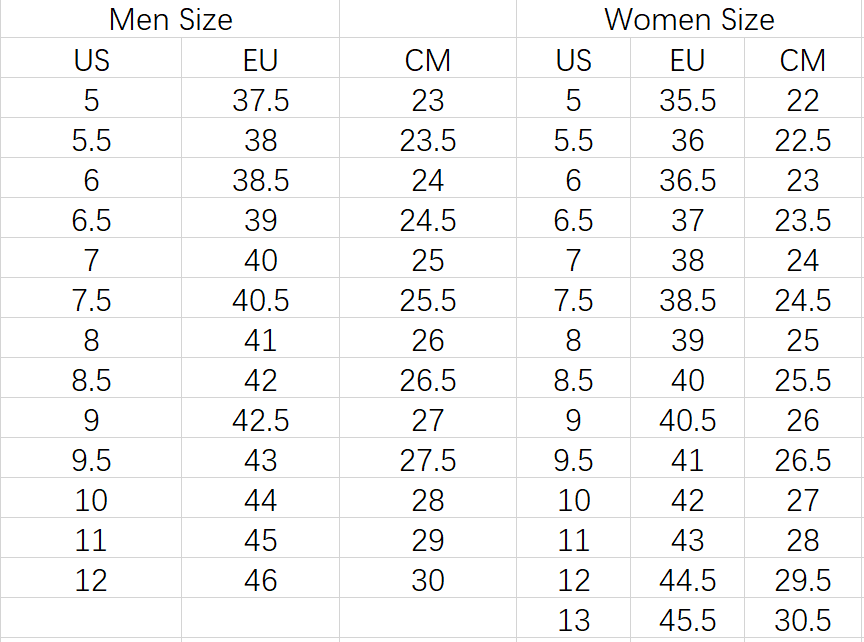Select the men's EU column header

260,60
